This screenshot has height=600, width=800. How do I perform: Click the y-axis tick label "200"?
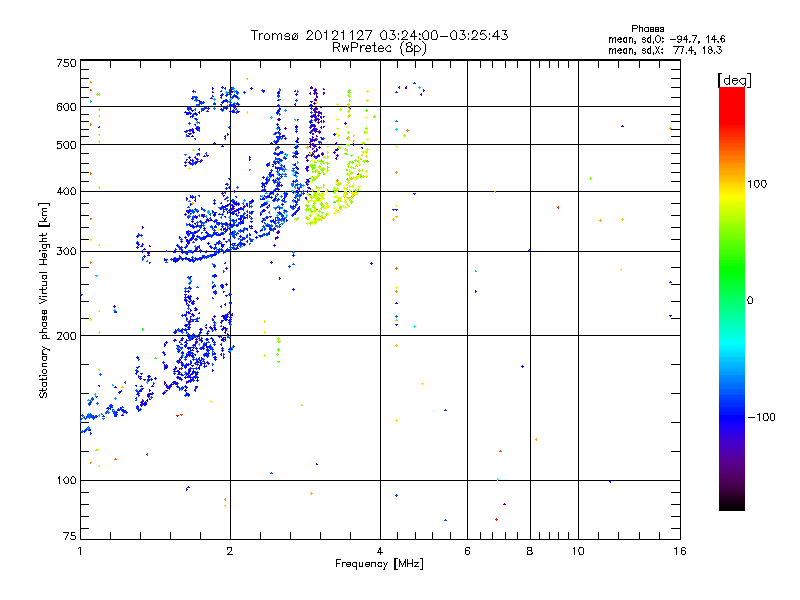pyautogui.click(x=66, y=336)
